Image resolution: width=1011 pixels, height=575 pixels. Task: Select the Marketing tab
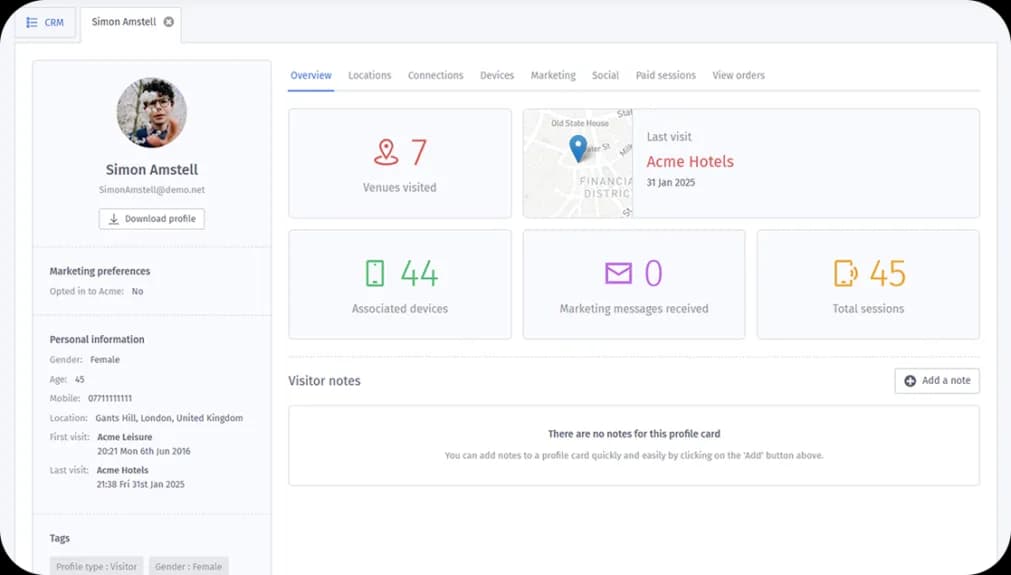[553, 75]
